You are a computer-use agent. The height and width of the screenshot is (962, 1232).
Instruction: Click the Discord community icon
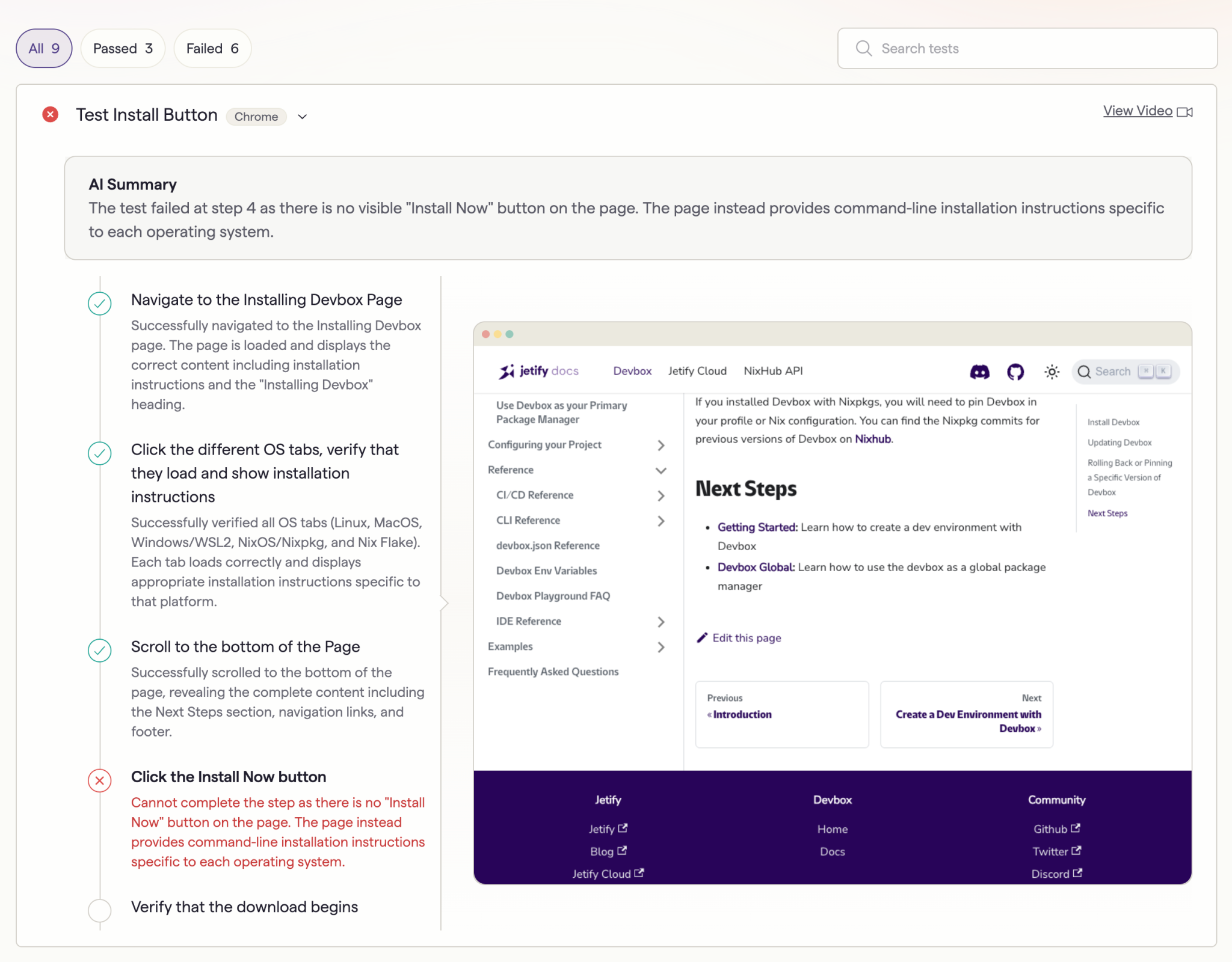[x=977, y=371]
